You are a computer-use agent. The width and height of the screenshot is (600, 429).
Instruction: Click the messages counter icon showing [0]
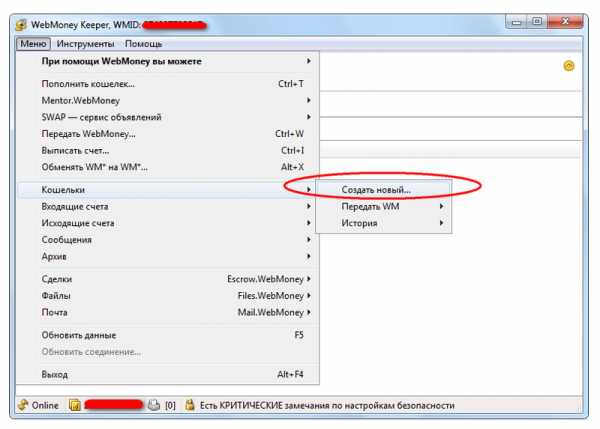(x=153, y=405)
